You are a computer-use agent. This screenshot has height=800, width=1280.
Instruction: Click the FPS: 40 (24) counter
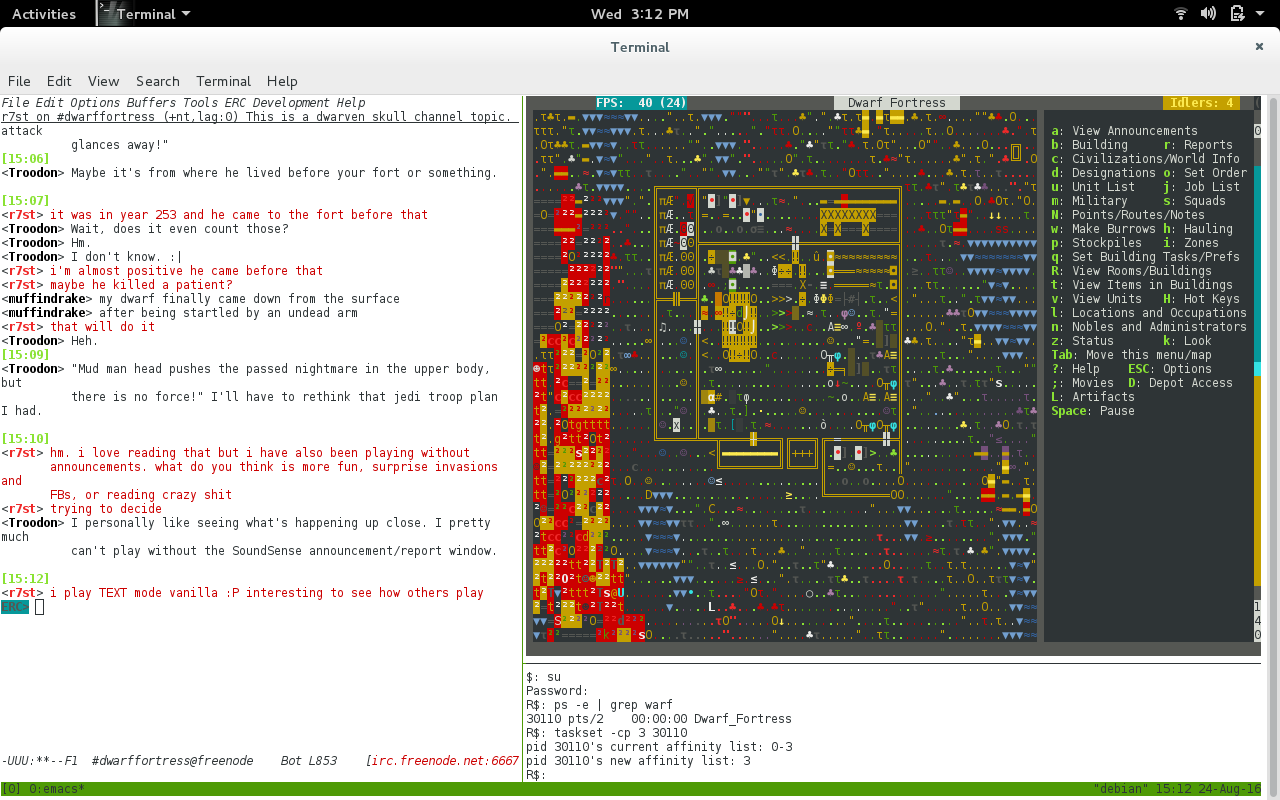[x=641, y=103]
